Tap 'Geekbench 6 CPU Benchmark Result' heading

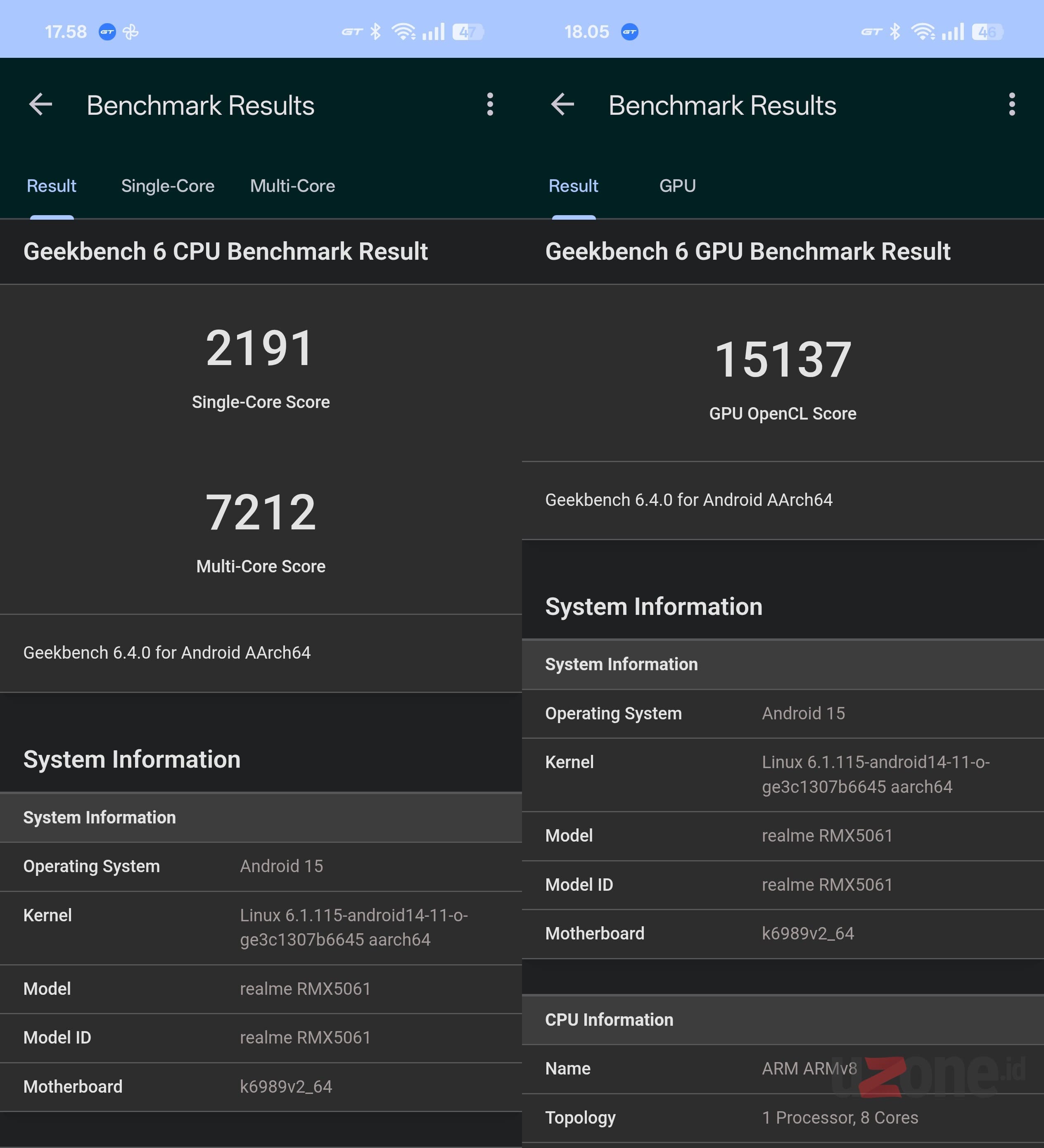coord(225,251)
